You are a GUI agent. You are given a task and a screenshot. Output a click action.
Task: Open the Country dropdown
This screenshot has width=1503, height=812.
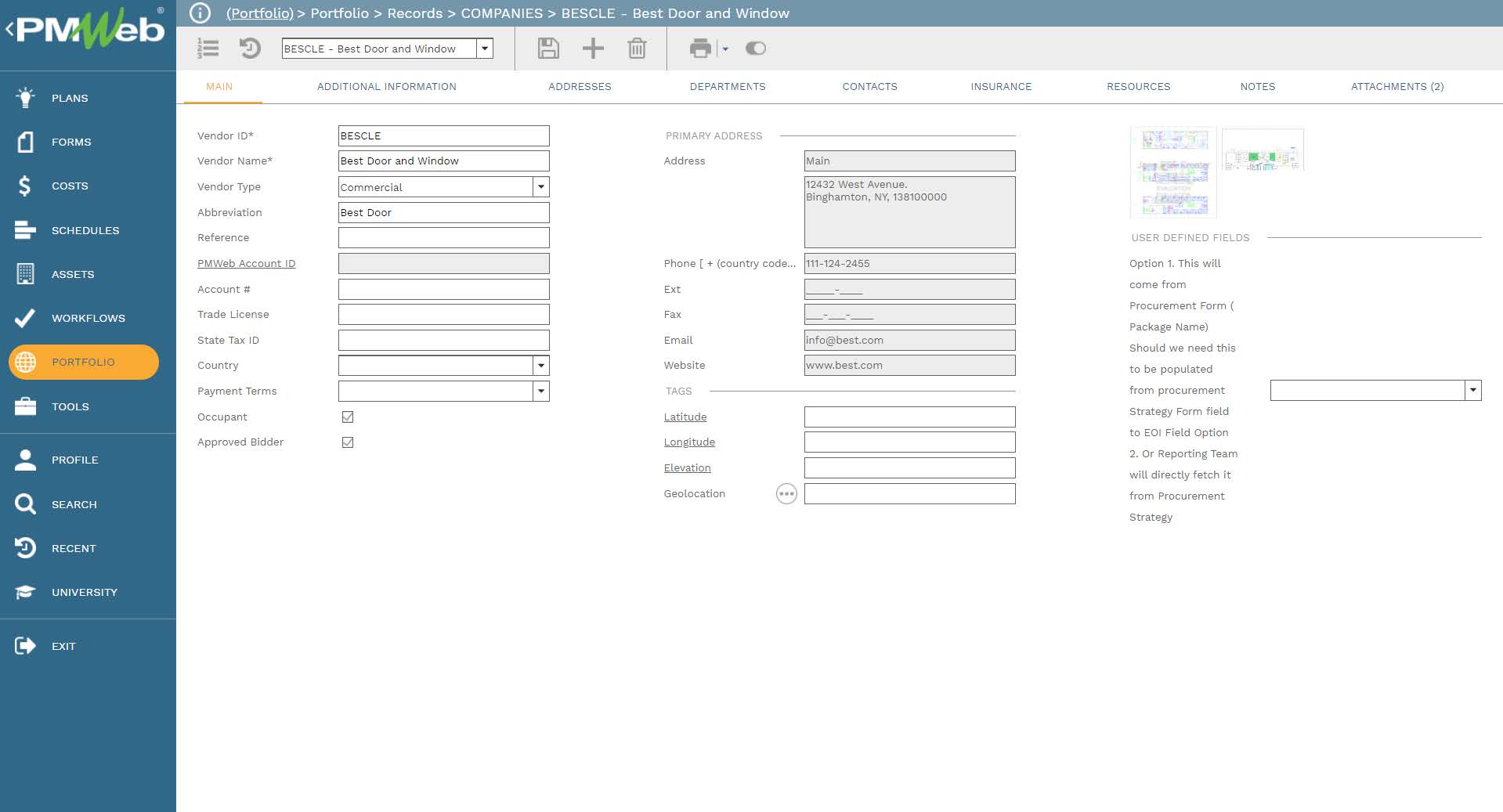540,366
